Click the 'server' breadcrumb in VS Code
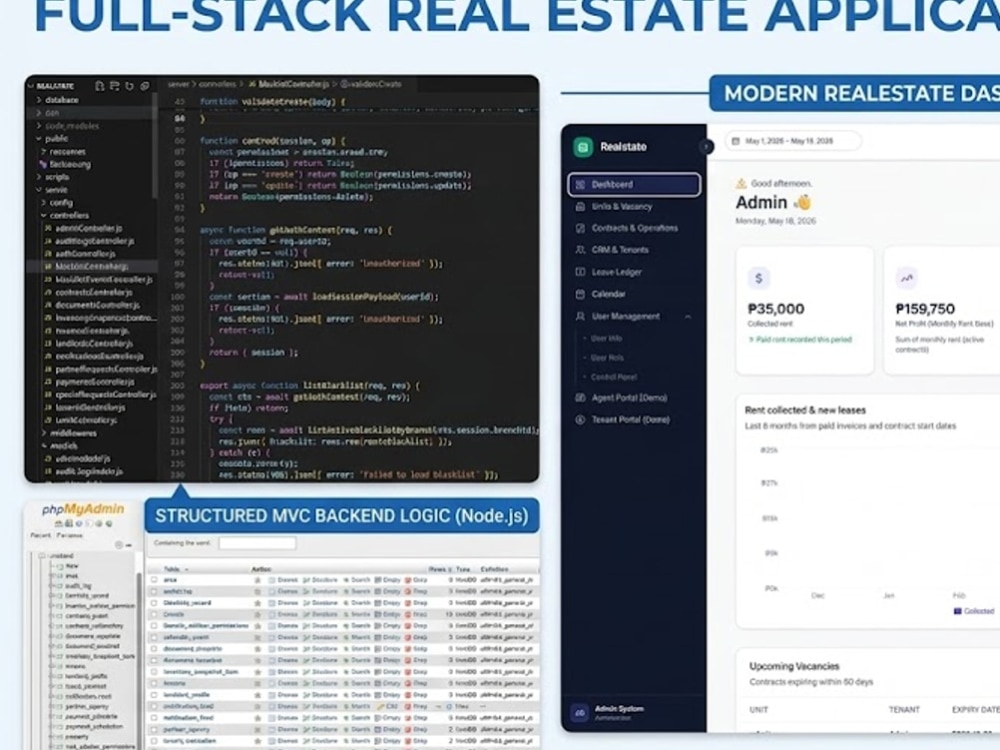Screen dimensions: 1000x750 pyautogui.click(x=179, y=84)
